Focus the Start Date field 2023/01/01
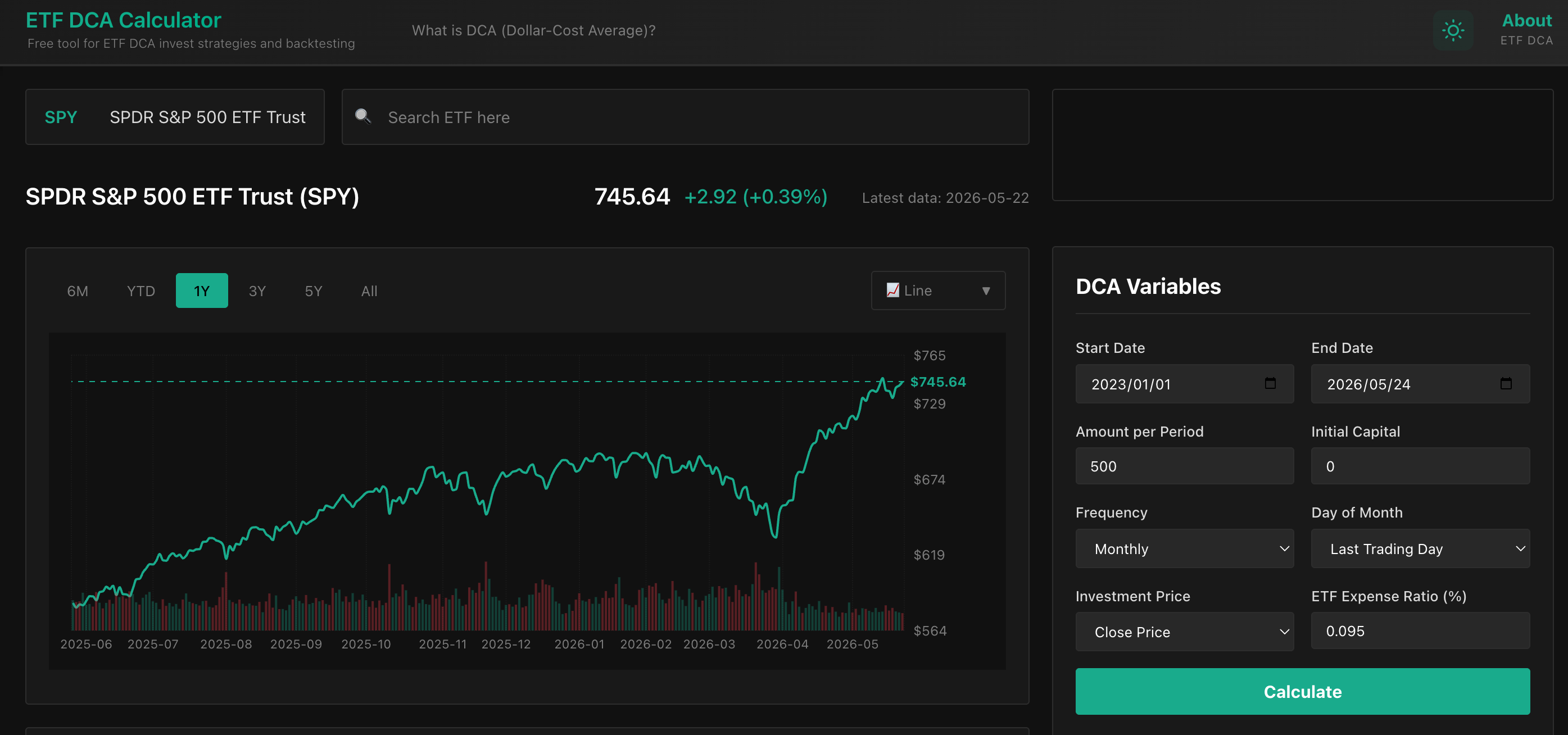 click(x=1184, y=384)
